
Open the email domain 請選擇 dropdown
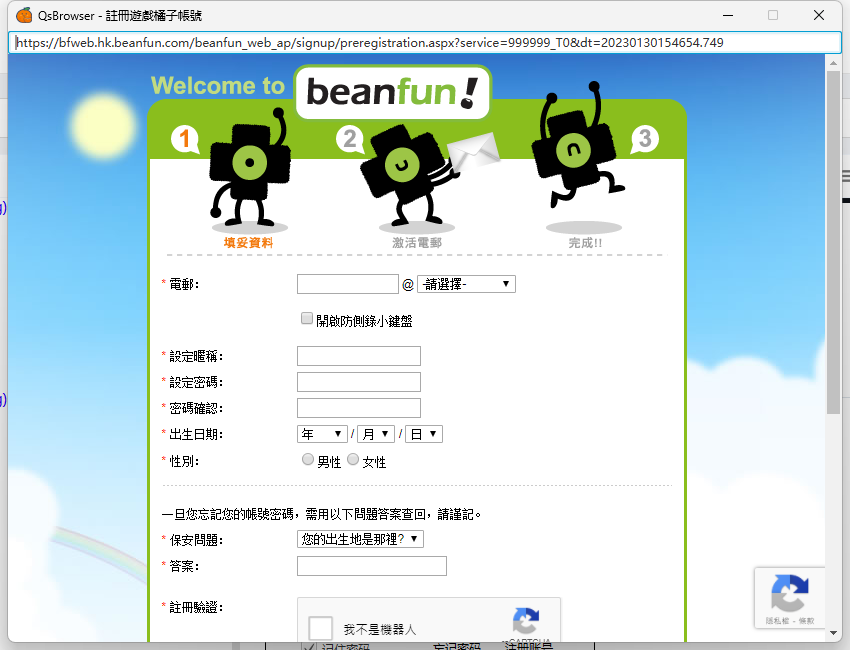[x=466, y=284]
